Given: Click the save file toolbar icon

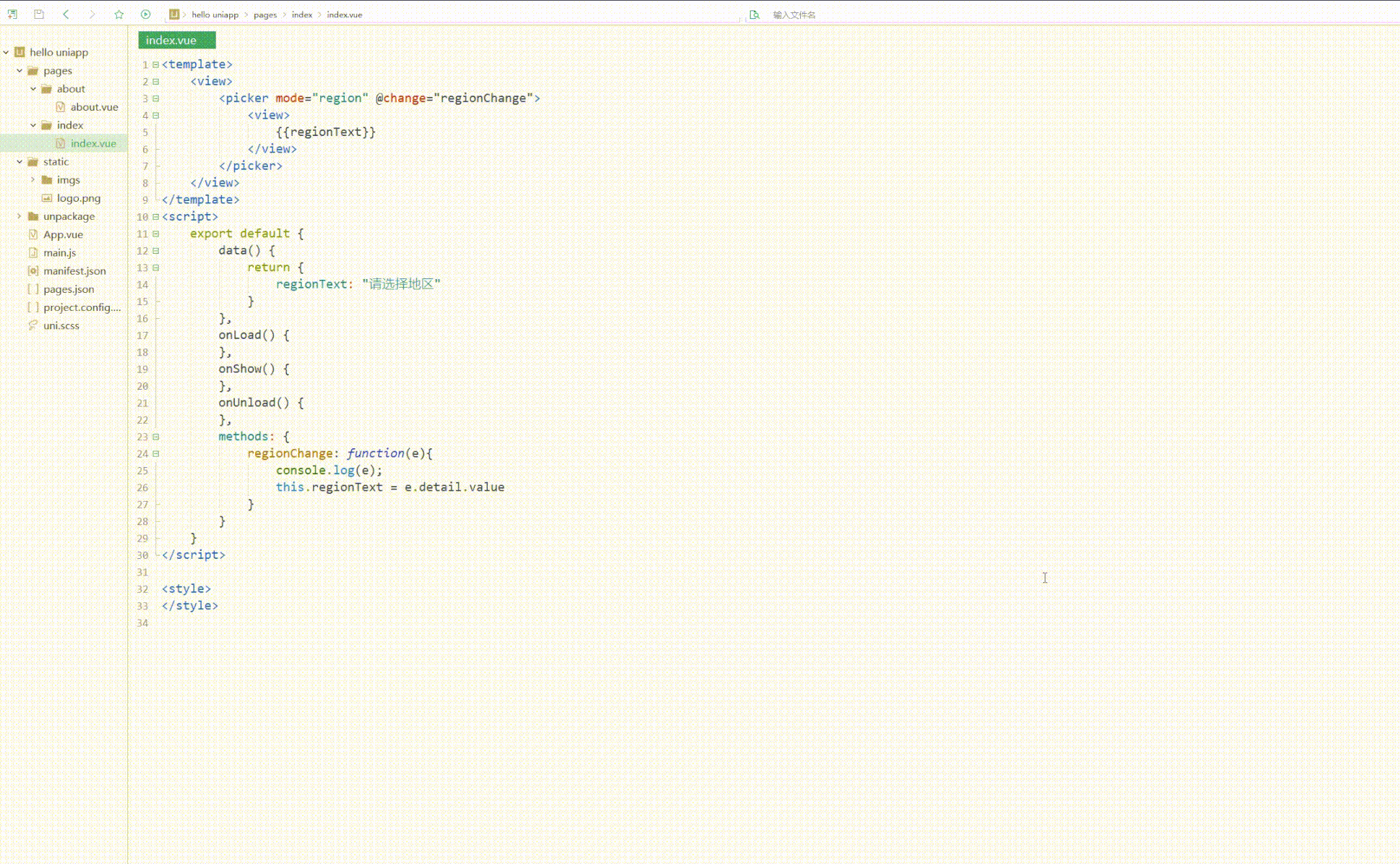Looking at the screenshot, I should coord(39,14).
